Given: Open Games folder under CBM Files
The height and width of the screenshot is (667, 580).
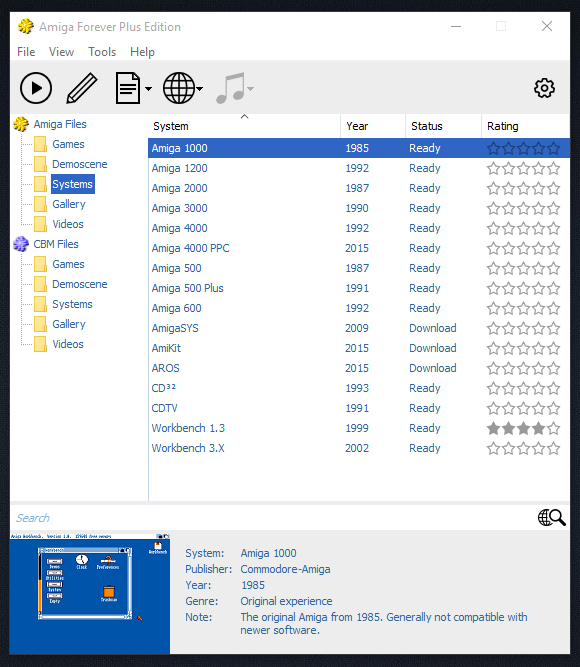Looking at the screenshot, I should tap(68, 264).
